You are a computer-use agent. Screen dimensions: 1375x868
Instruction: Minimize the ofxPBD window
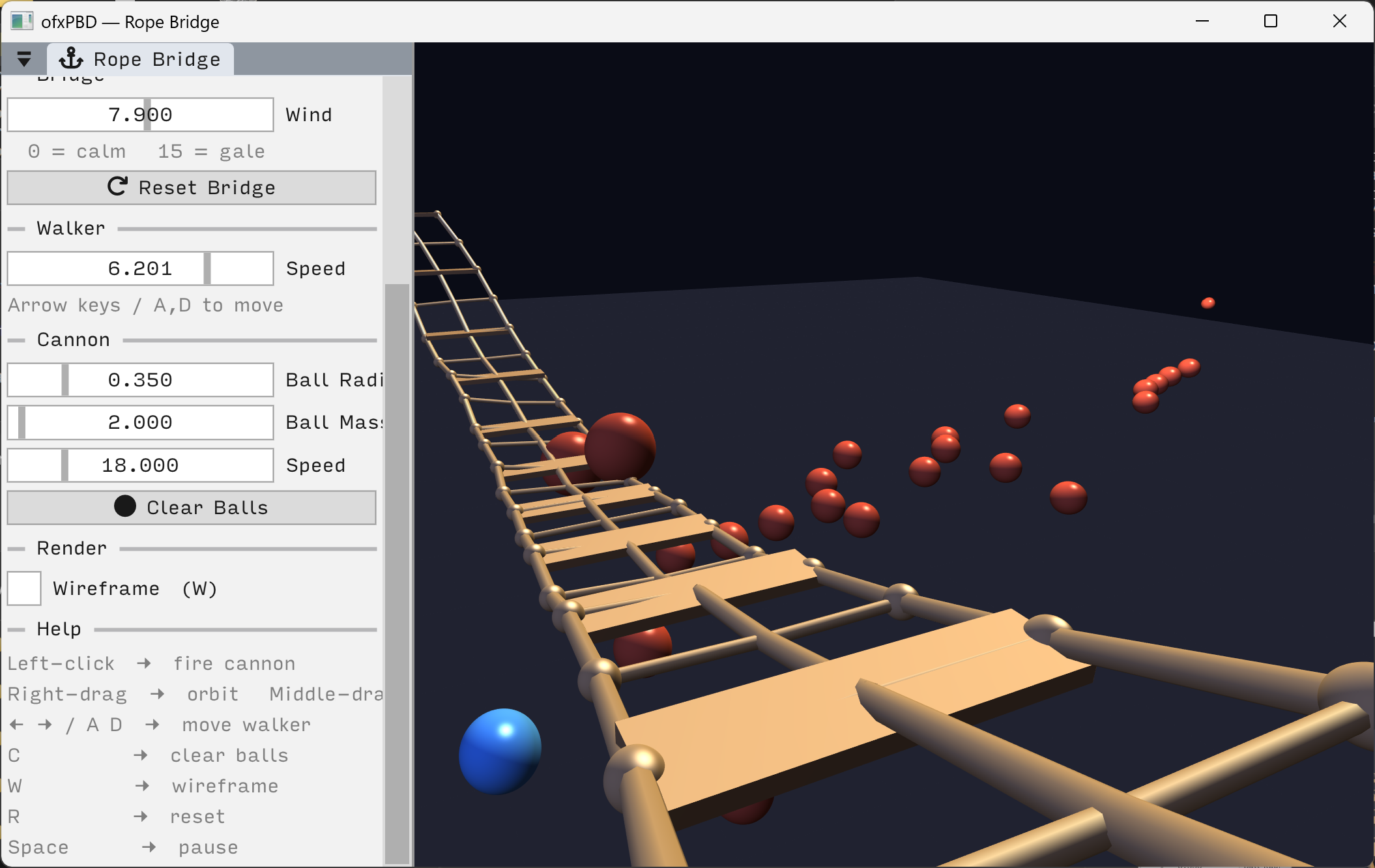[1202, 22]
